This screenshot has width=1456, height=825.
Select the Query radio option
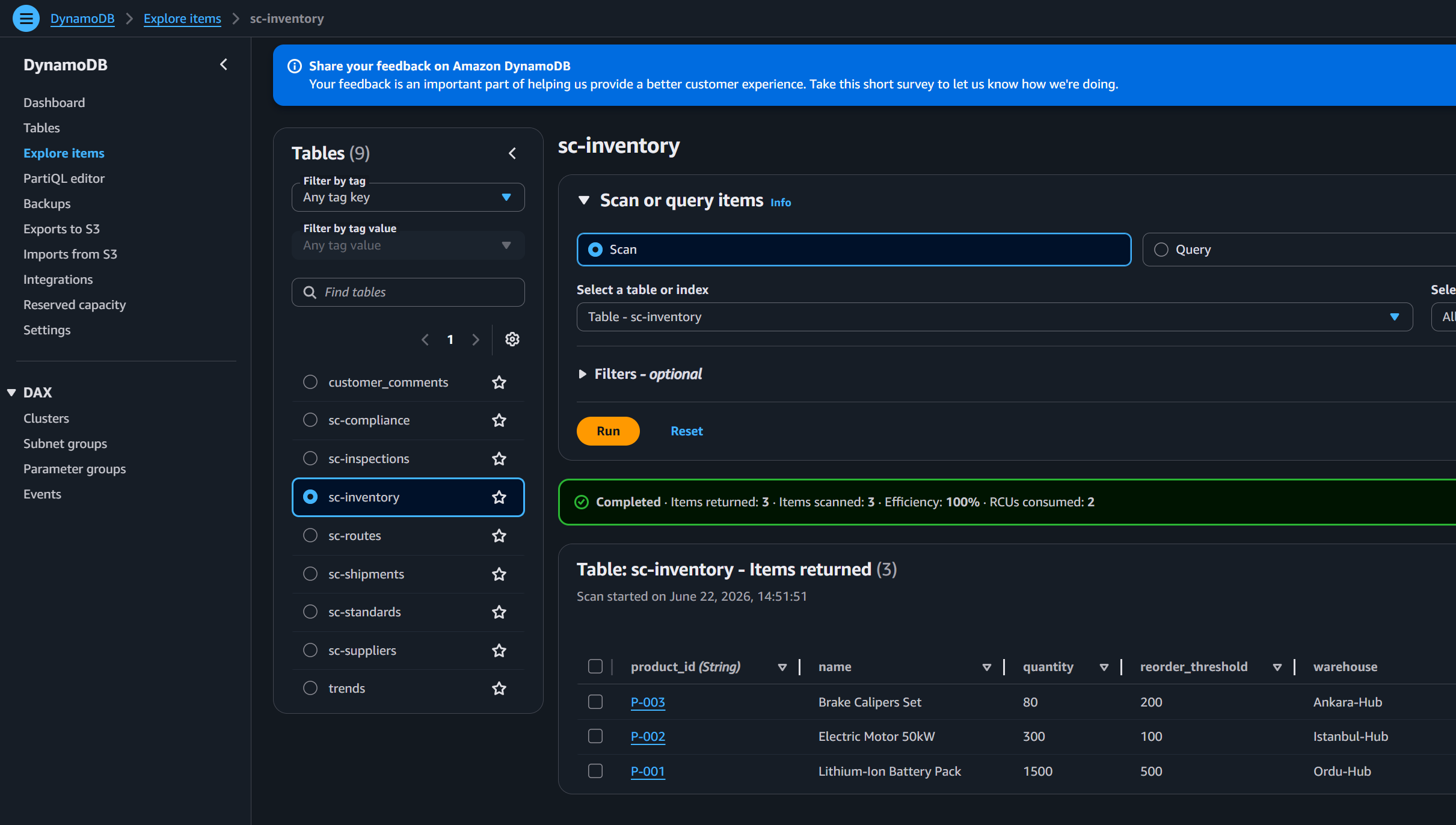pos(1161,250)
